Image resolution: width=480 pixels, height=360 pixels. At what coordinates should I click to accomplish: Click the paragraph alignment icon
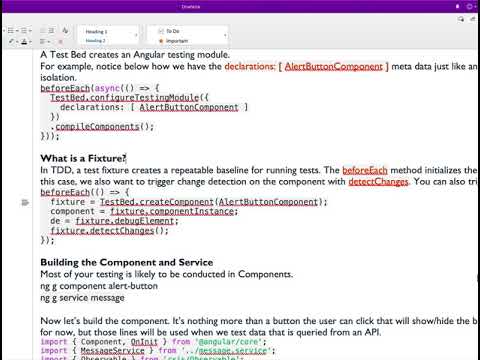coord(43,42)
